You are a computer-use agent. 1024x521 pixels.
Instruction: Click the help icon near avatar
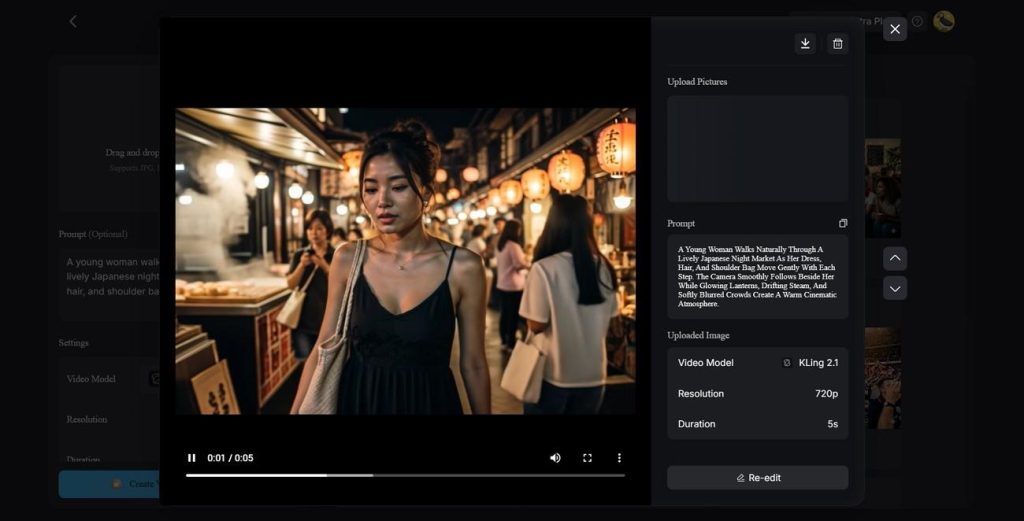click(918, 22)
